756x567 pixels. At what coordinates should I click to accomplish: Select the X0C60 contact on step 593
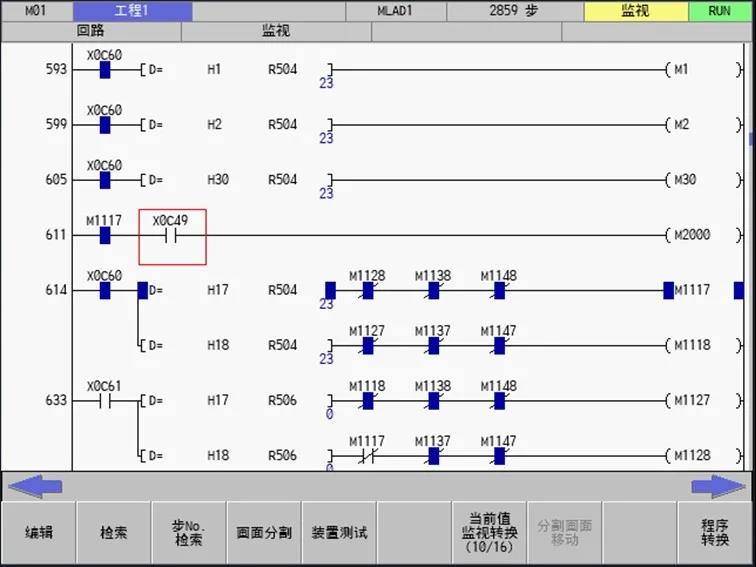(104, 70)
